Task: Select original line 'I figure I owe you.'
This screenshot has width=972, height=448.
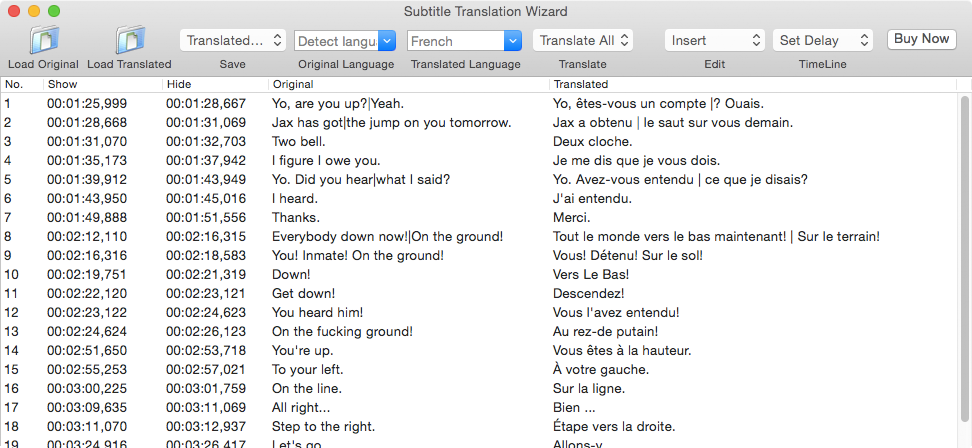Action: (x=326, y=161)
